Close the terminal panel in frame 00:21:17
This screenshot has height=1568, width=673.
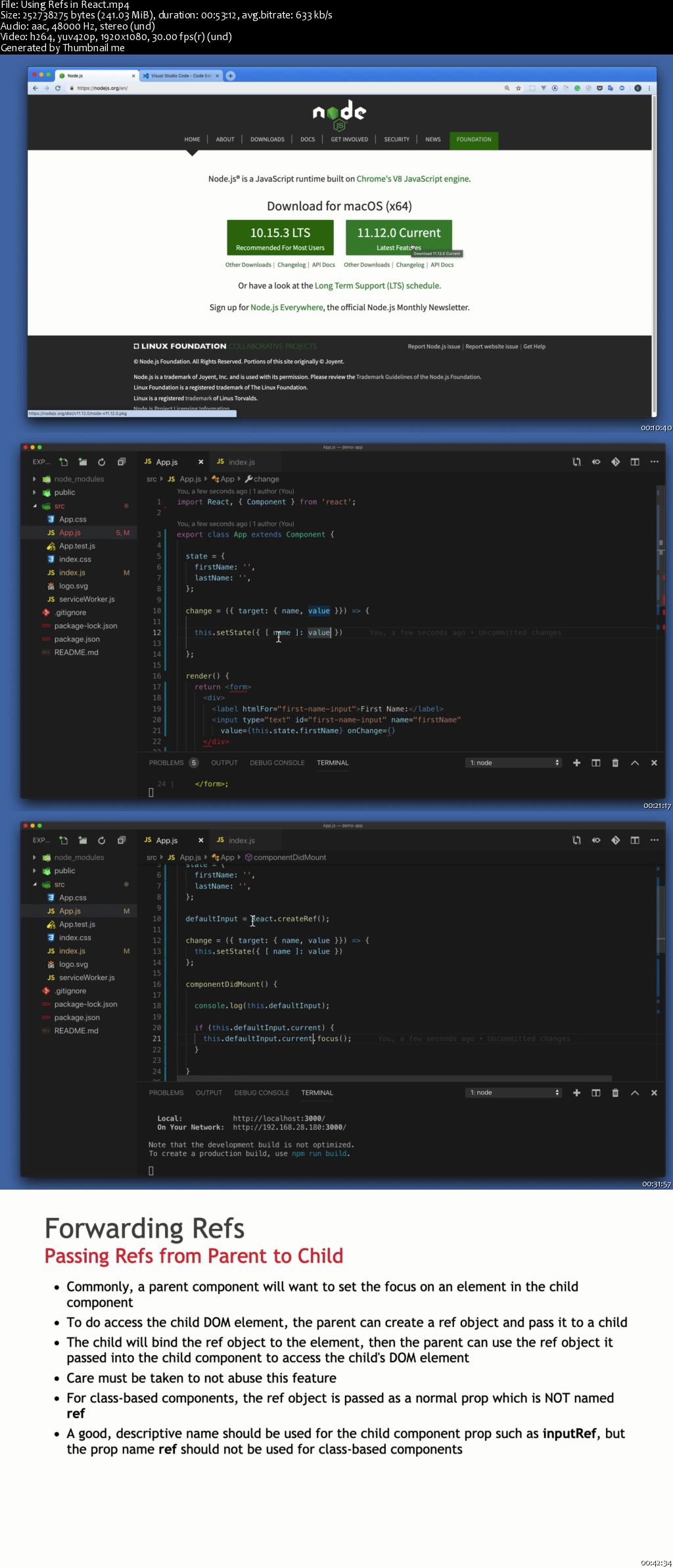coord(654,763)
